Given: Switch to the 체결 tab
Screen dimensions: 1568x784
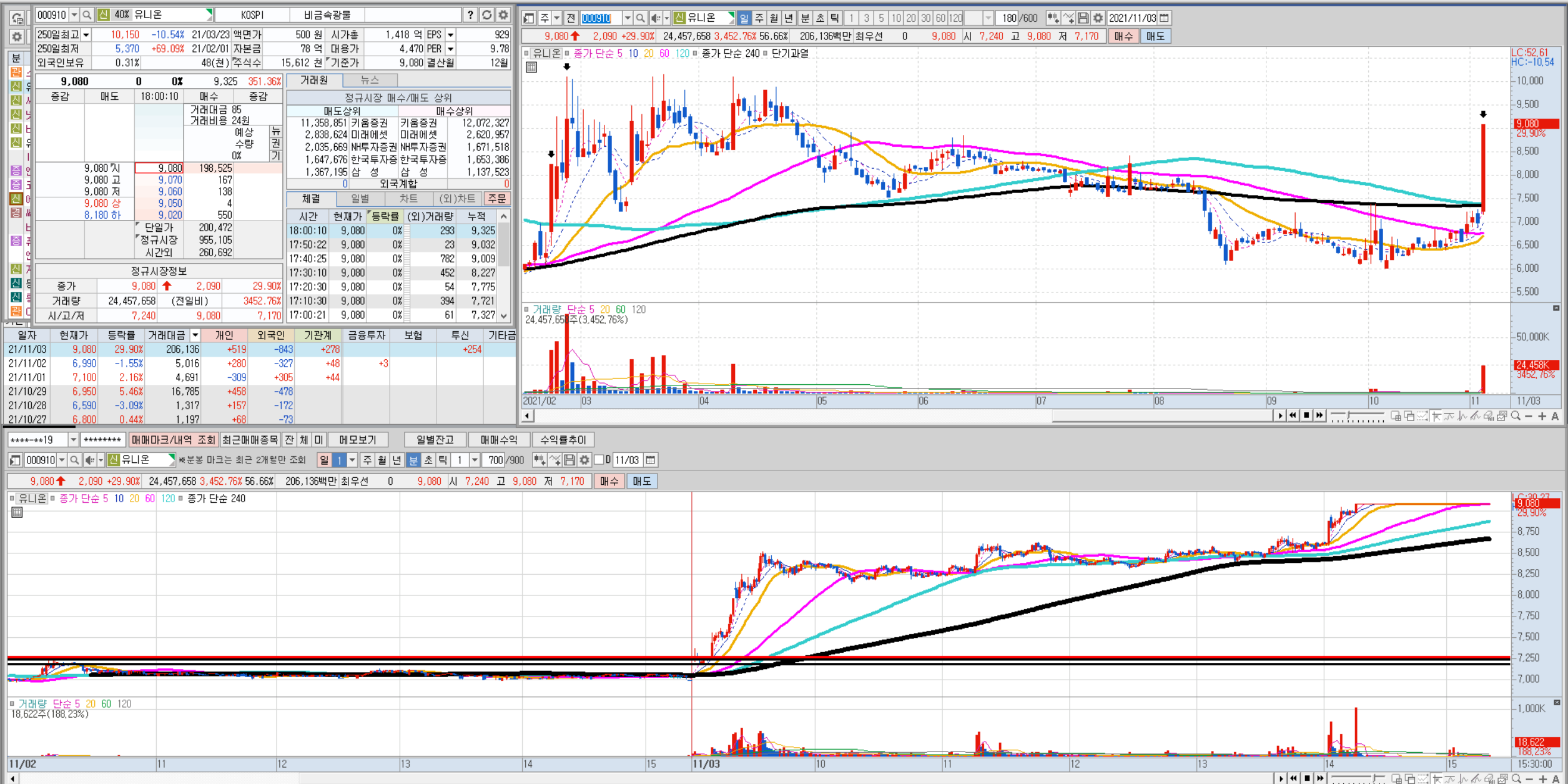Looking at the screenshot, I should (x=311, y=199).
